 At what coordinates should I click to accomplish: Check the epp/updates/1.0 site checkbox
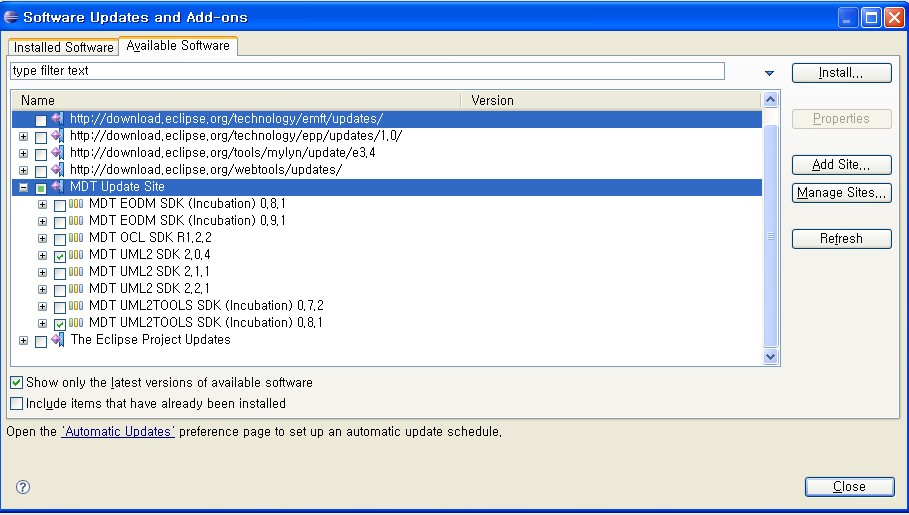41,137
